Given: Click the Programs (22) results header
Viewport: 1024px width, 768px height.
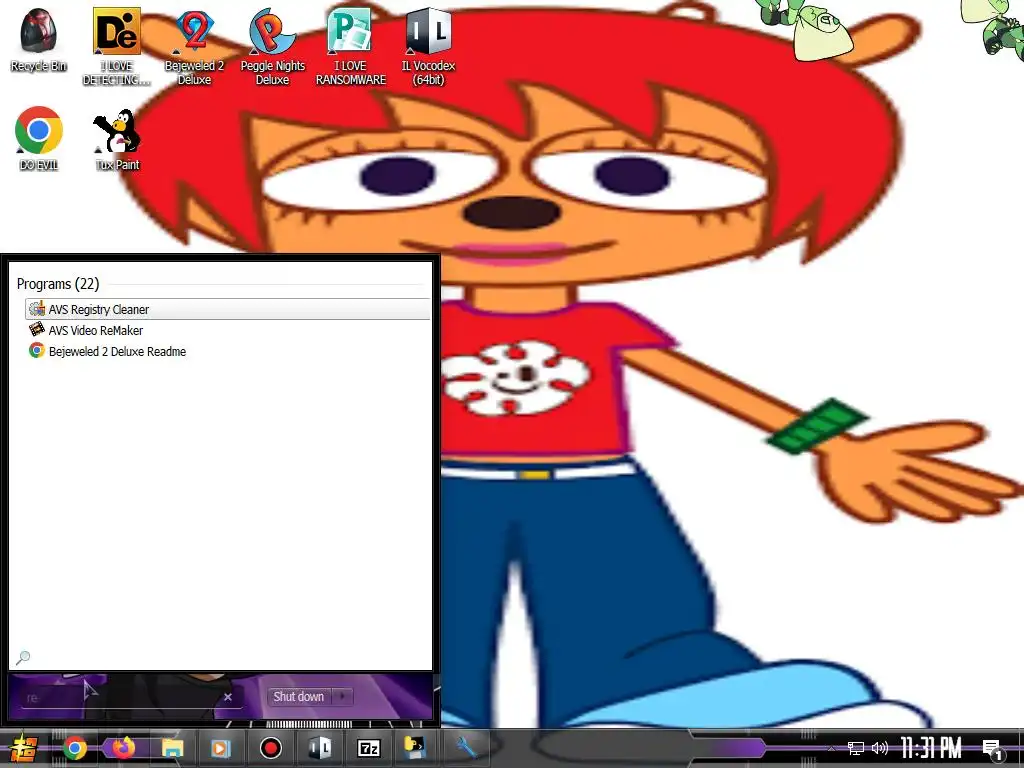Looking at the screenshot, I should [x=58, y=284].
